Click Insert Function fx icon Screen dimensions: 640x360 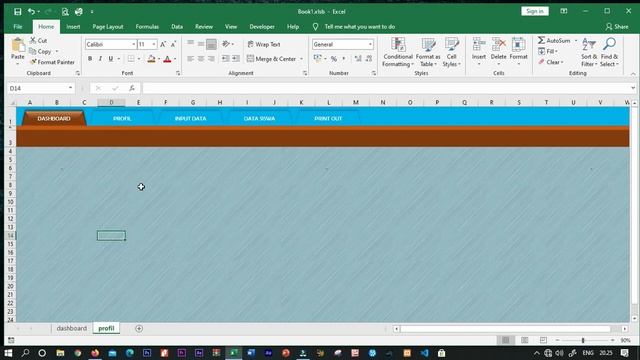(x=131, y=88)
